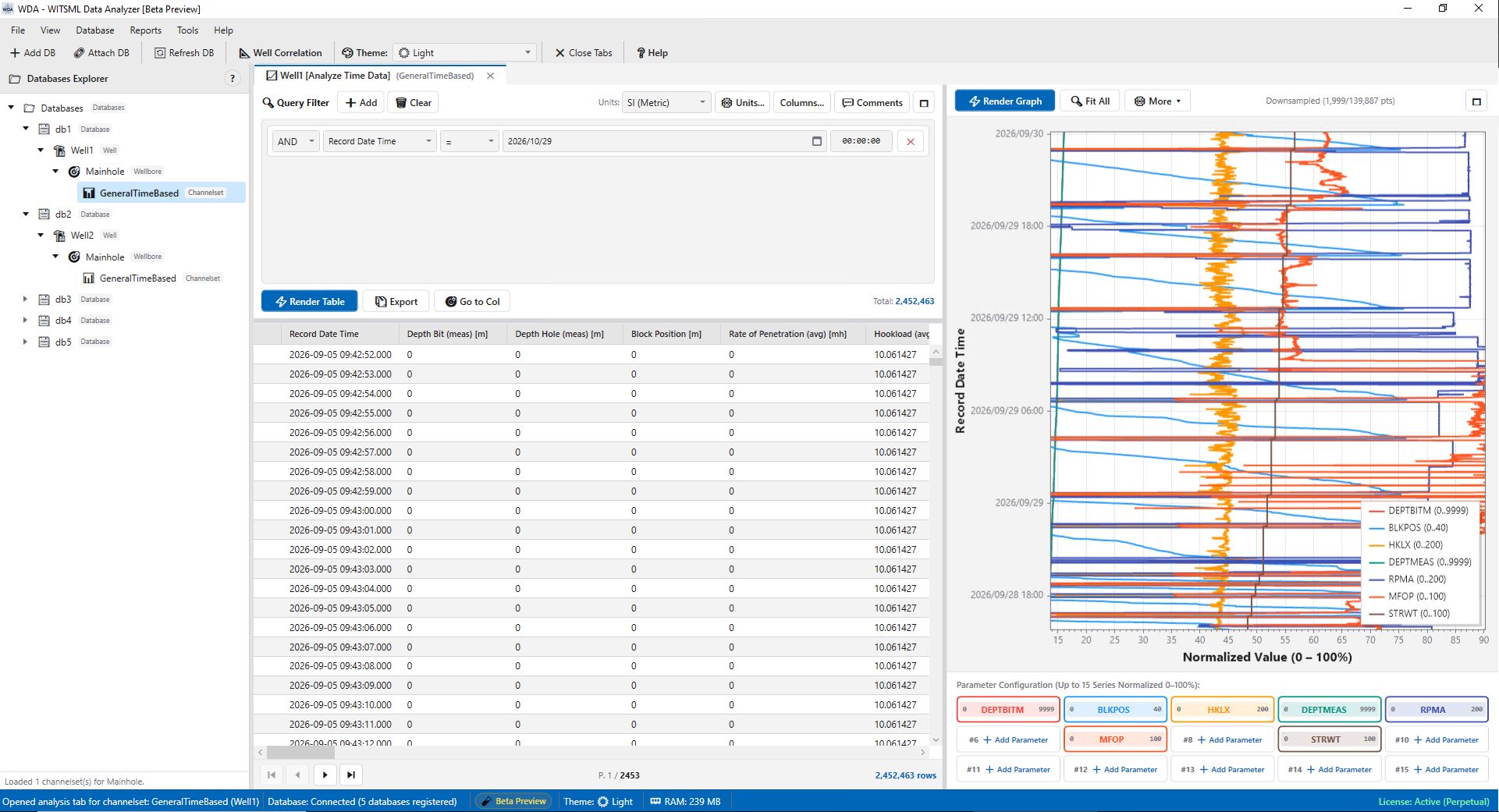The height and width of the screenshot is (812, 1499).
Task: Open the calendar picker in the date field
Action: (817, 141)
